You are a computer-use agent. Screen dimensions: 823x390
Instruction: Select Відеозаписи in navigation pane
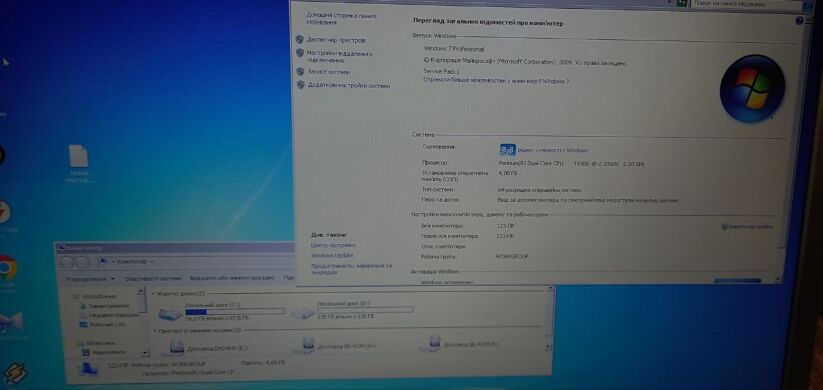click(x=103, y=352)
